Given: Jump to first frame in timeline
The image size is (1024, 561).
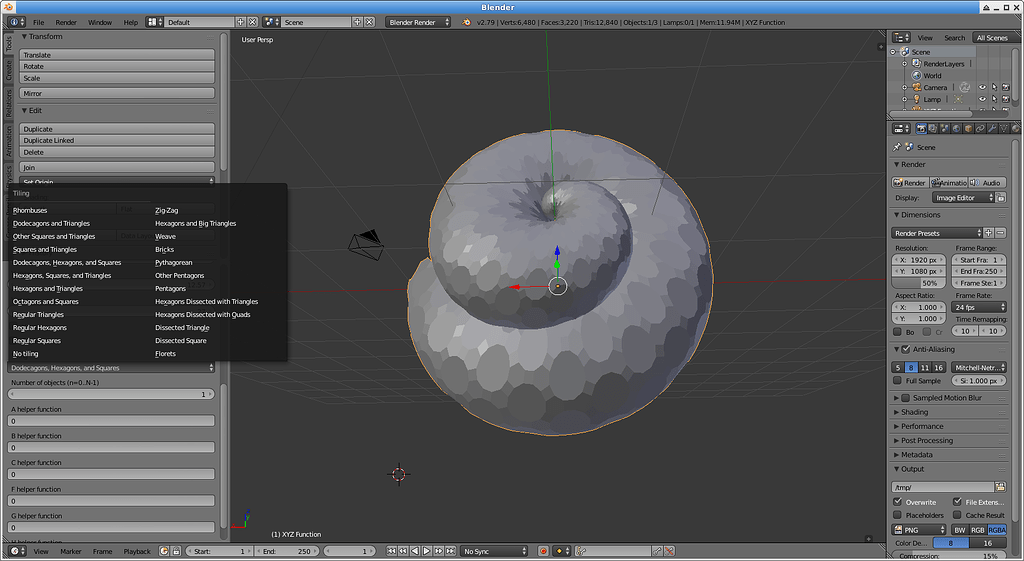Looking at the screenshot, I should pos(391,551).
